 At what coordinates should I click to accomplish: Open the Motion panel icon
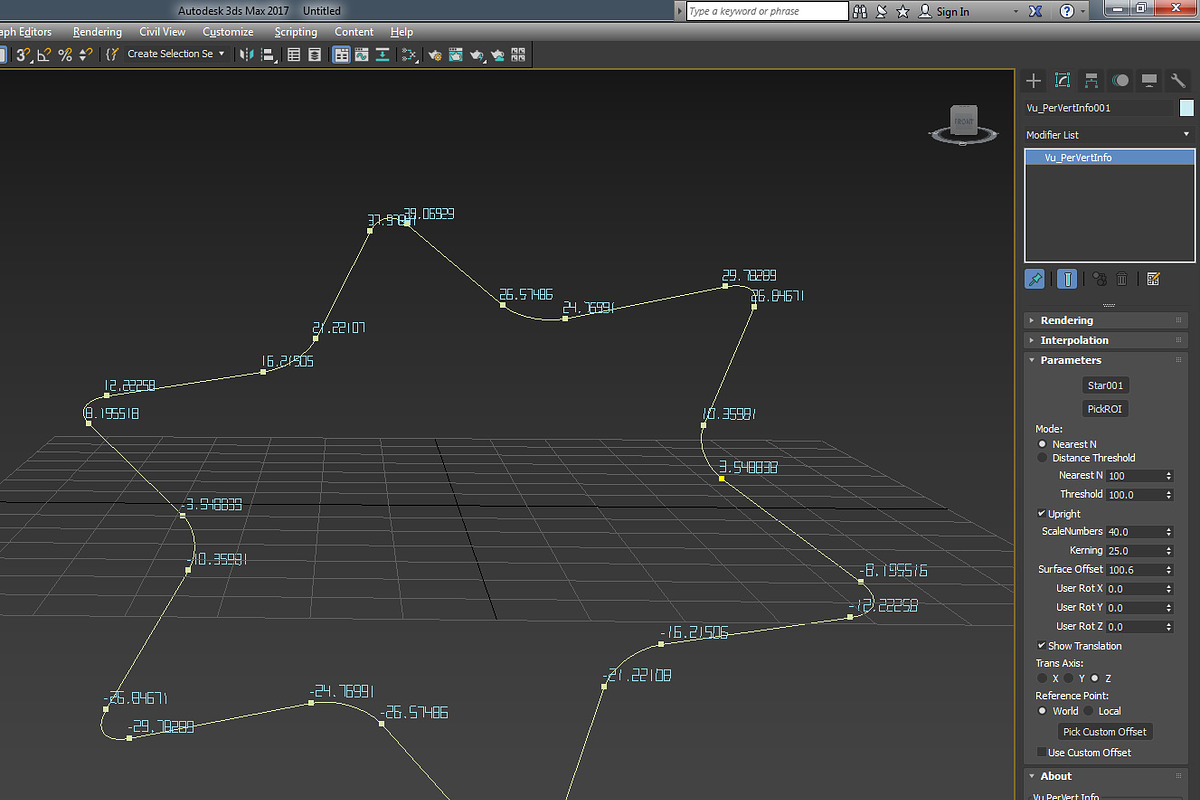1121,80
